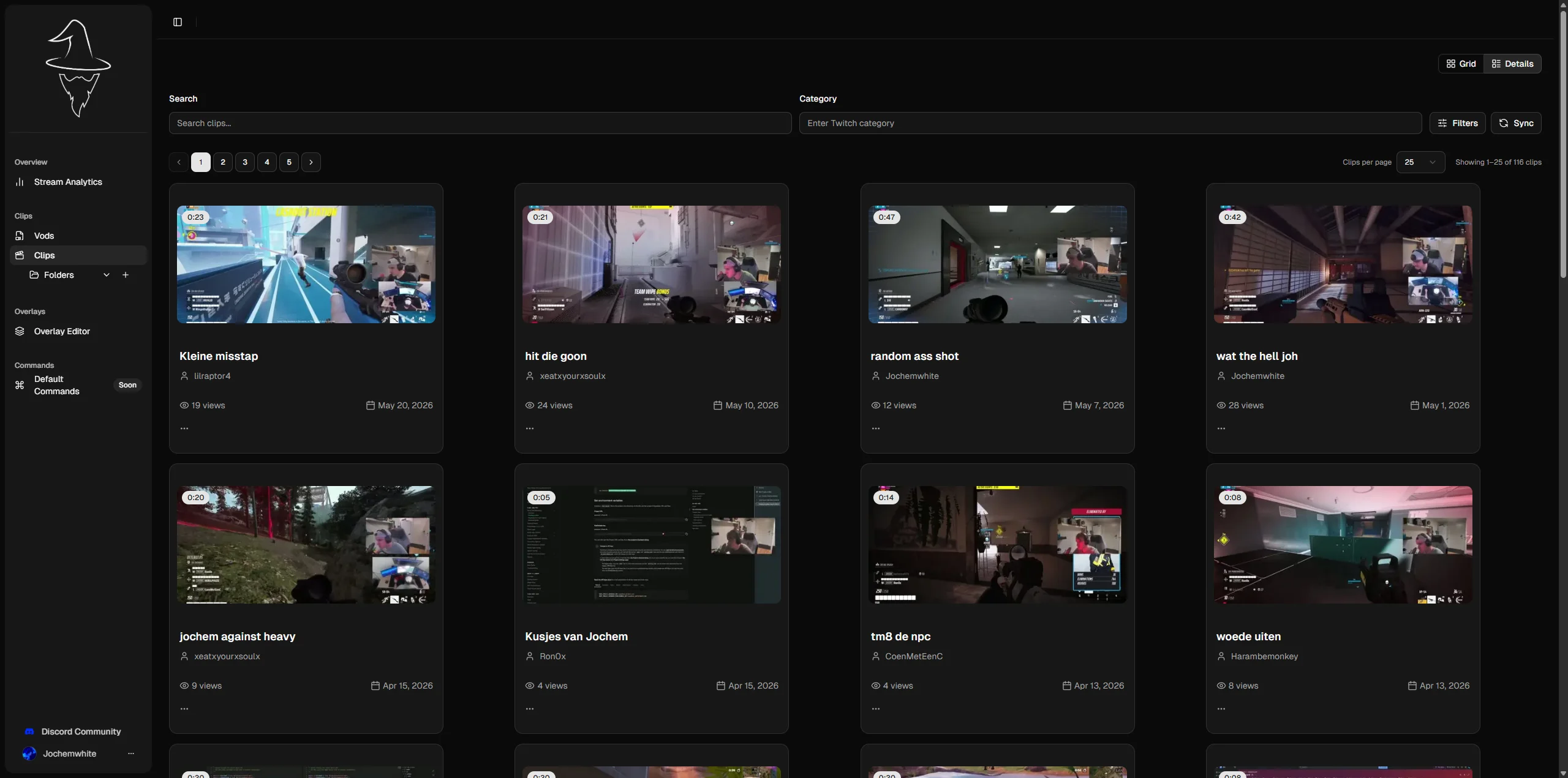Viewport: 1568px width, 778px height.
Task: Expand the Folders chevron
Action: click(107, 275)
